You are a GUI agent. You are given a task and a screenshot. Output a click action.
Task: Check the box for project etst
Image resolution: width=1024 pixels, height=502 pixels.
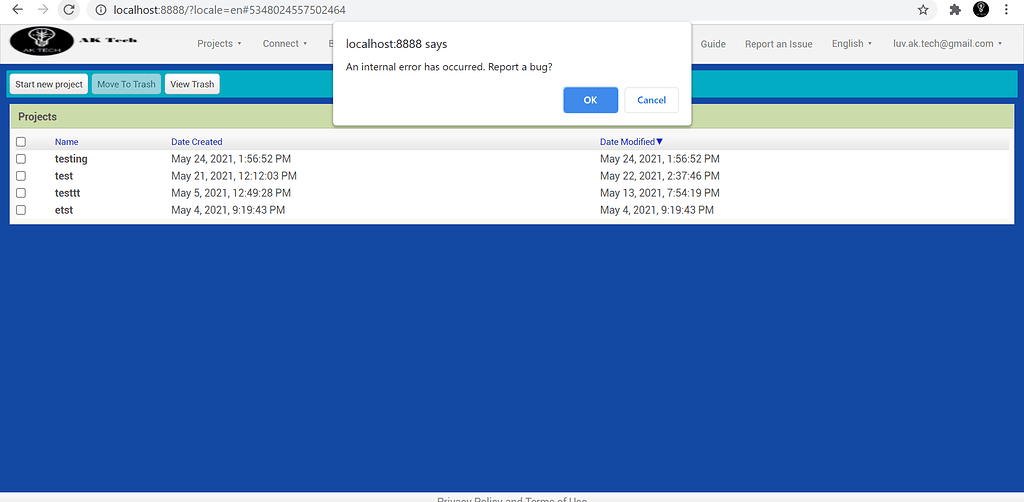21,210
